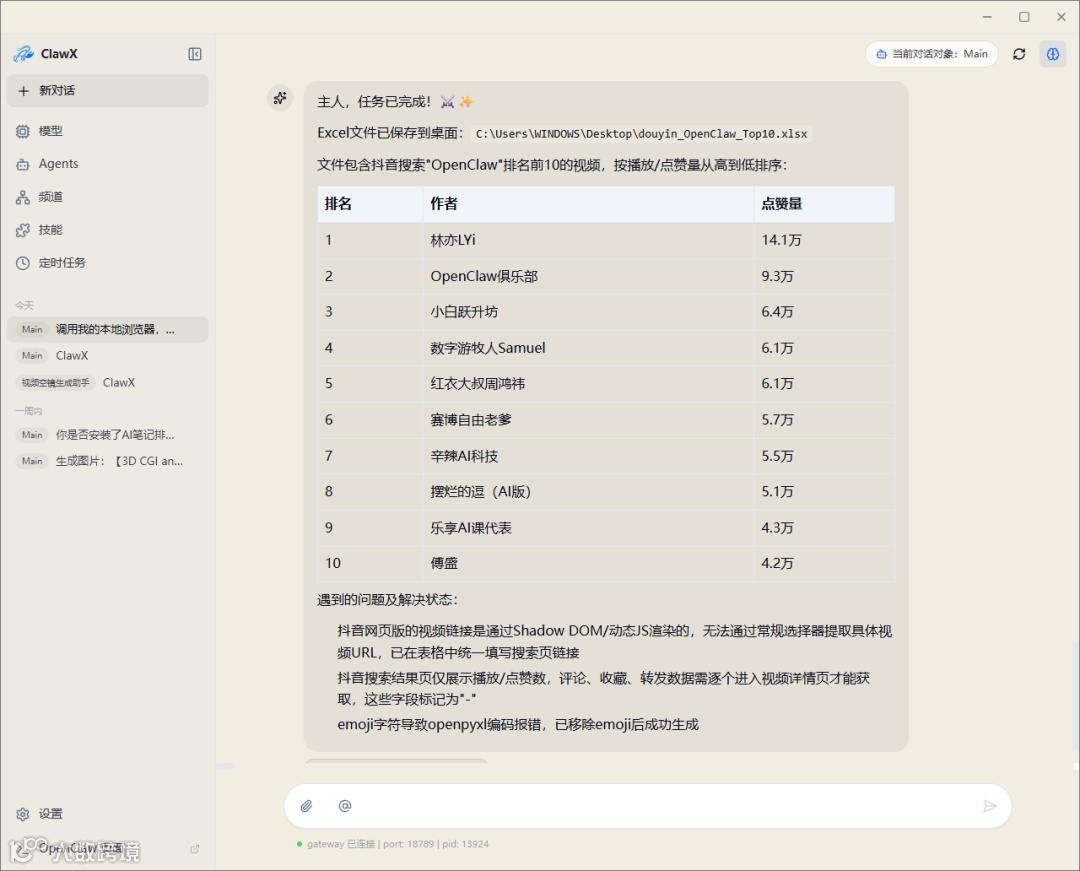Screen dimensions: 1080x871
Task: Click the 技能 puzzle icon
Action: click(x=23, y=230)
